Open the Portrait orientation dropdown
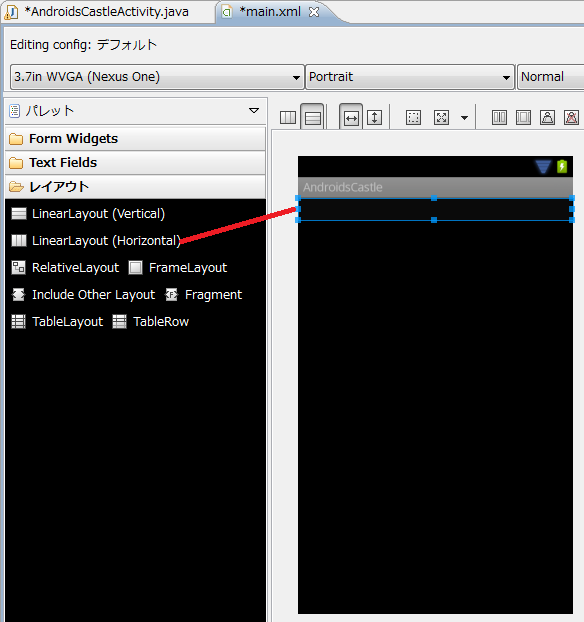This screenshot has height=622, width=584. click(x=410, y=77)
